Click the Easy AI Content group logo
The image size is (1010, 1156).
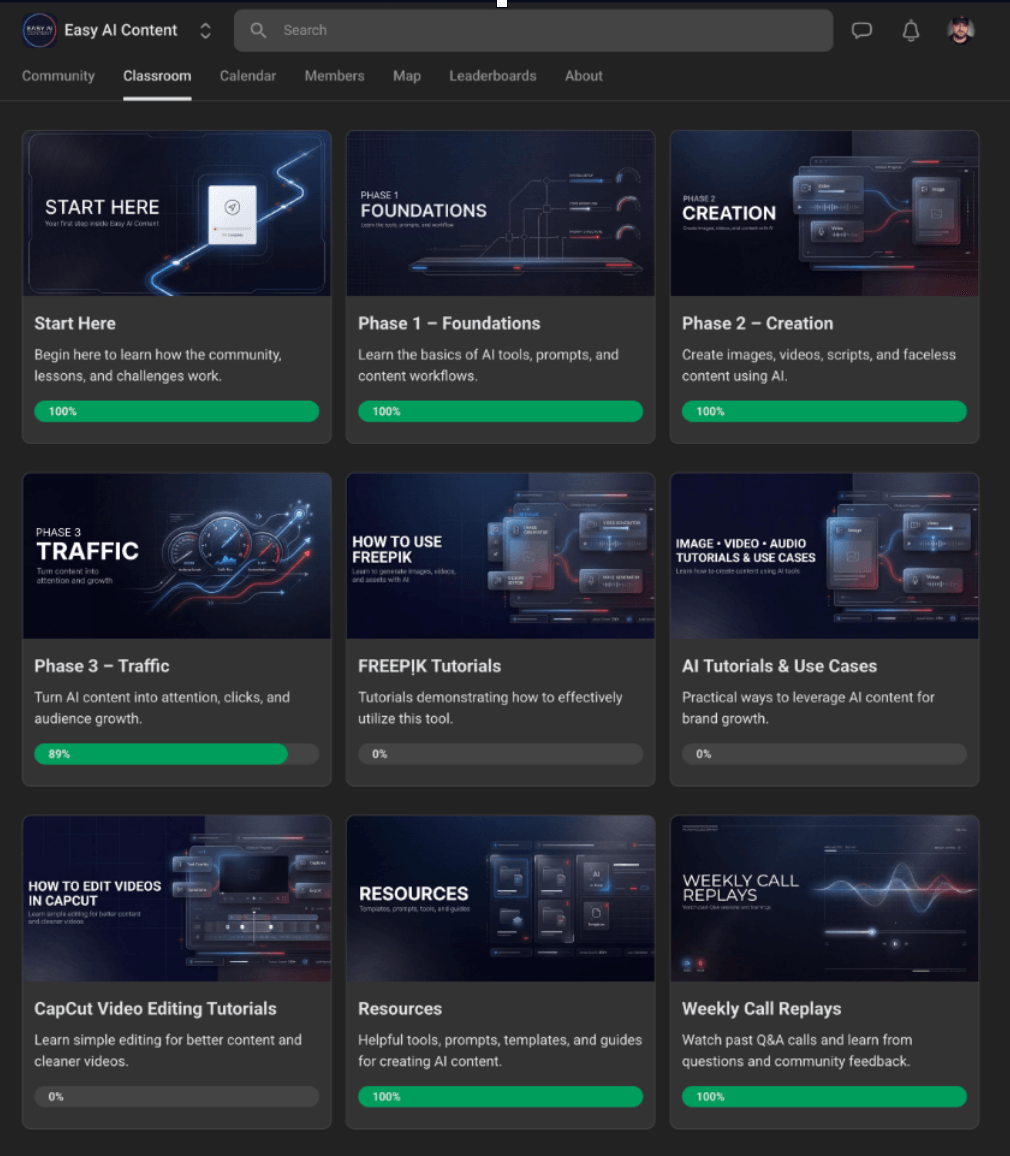click(x=38, y=30)
